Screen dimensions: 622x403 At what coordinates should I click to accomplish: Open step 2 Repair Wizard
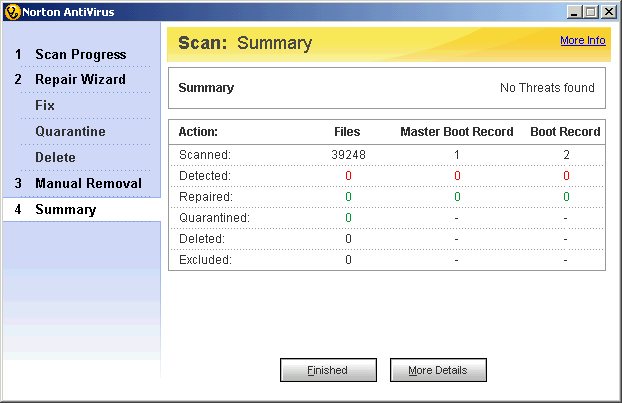(80, 79)
